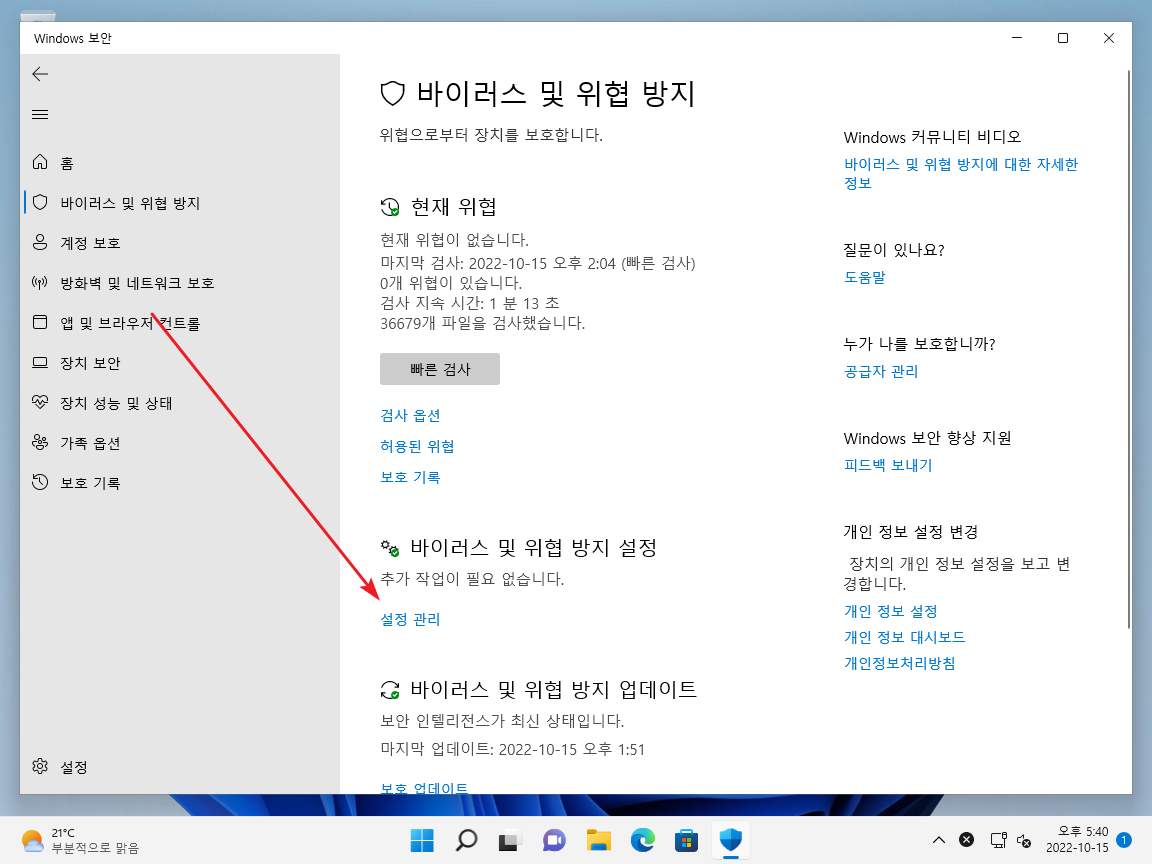Screen dimensions: 1152x864
Task: Click Windows Security shield in taskbar
Action: [731, 840]
